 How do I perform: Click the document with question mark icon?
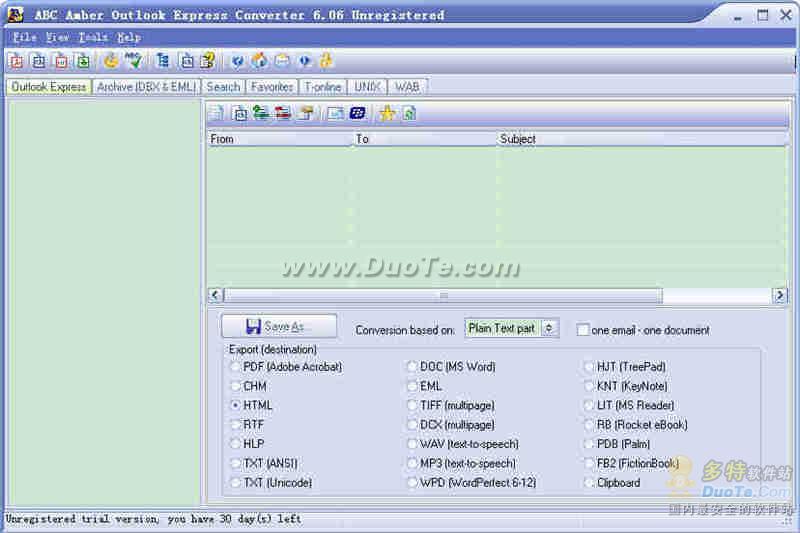click(x=207, y=61)
